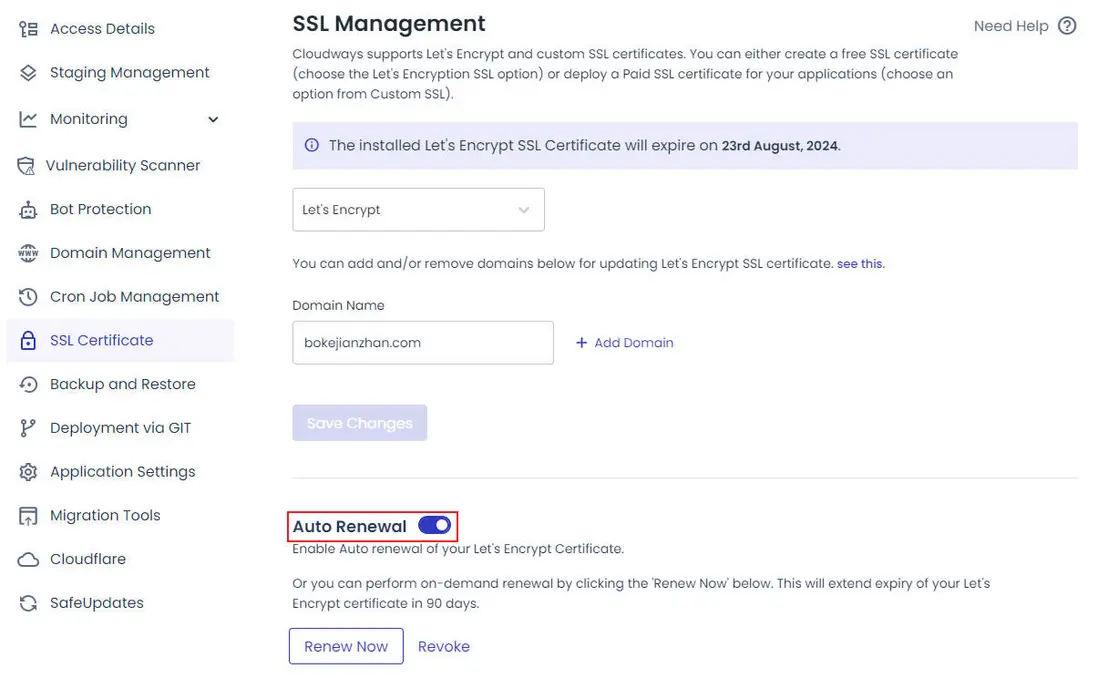This screenshot has height=678, width=1098.
Task: Open the Let's Encrypt SSL type dropdown
Action: pyautogui.click(x=418, y=210)
